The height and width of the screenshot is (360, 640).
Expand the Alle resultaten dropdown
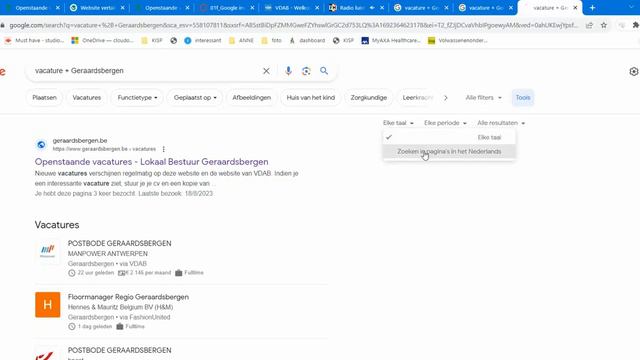coord(501,123)
